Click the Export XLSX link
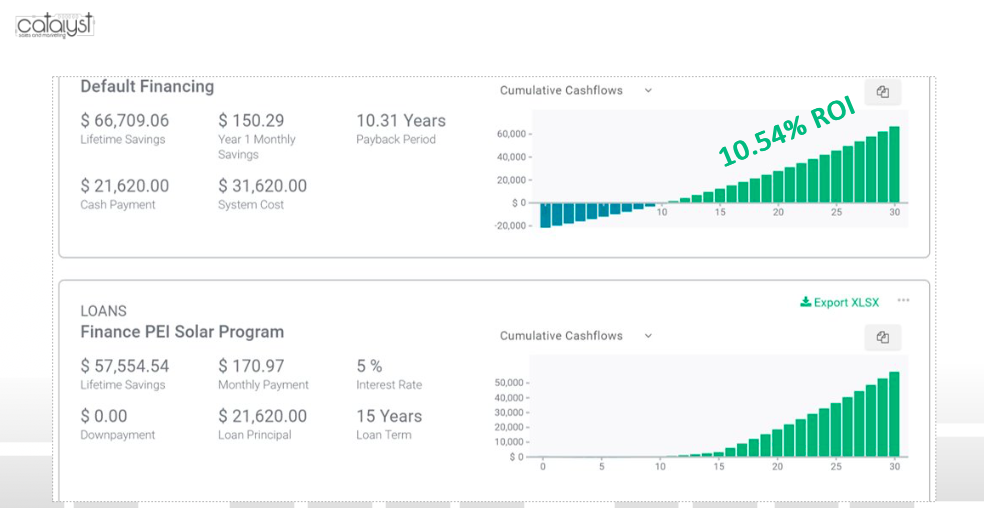Image resolution: width=984 pixels, height=508 pixels. tap(845, 302)
